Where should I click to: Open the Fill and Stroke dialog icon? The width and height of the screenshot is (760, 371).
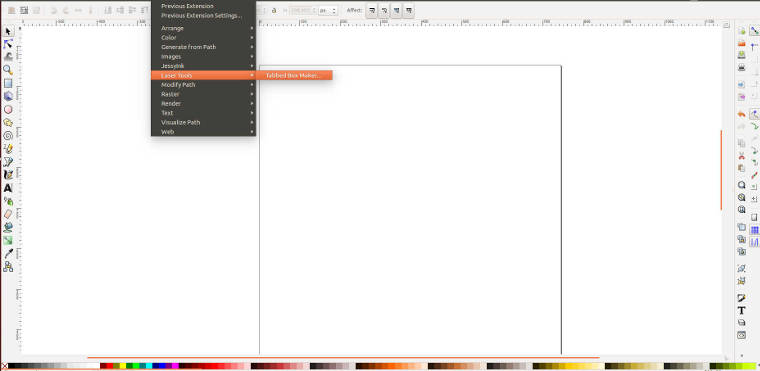point(741,298)
